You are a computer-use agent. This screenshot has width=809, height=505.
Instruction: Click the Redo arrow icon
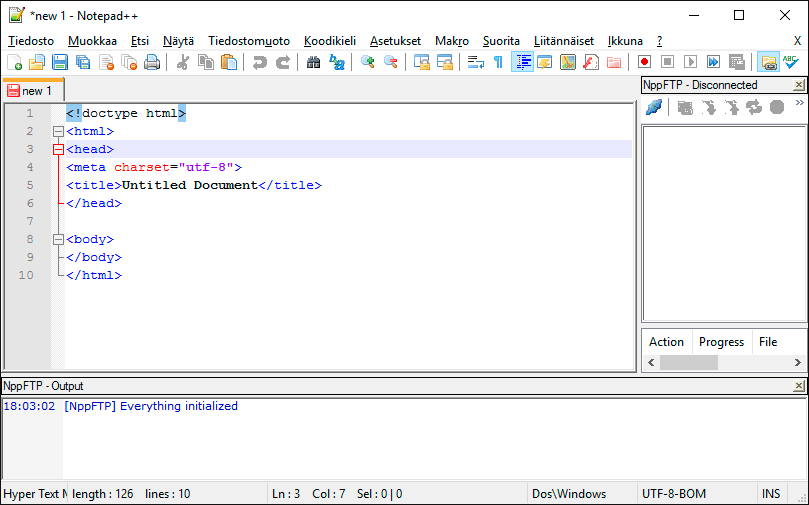click(283, 62)
